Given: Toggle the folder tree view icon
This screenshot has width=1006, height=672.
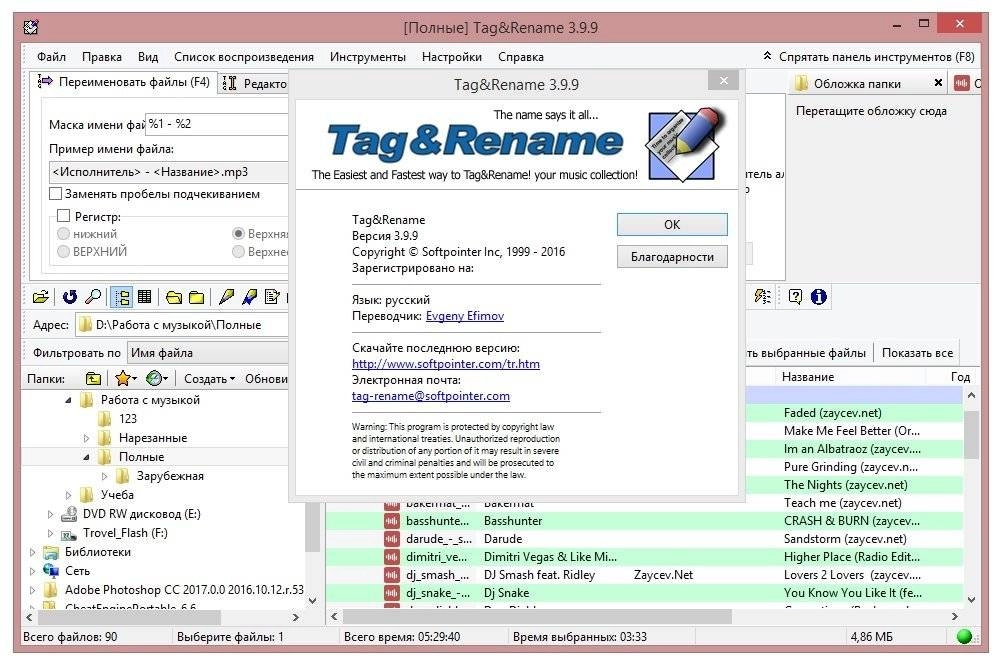Looking at the screenshot, I should tap(121, 297).
